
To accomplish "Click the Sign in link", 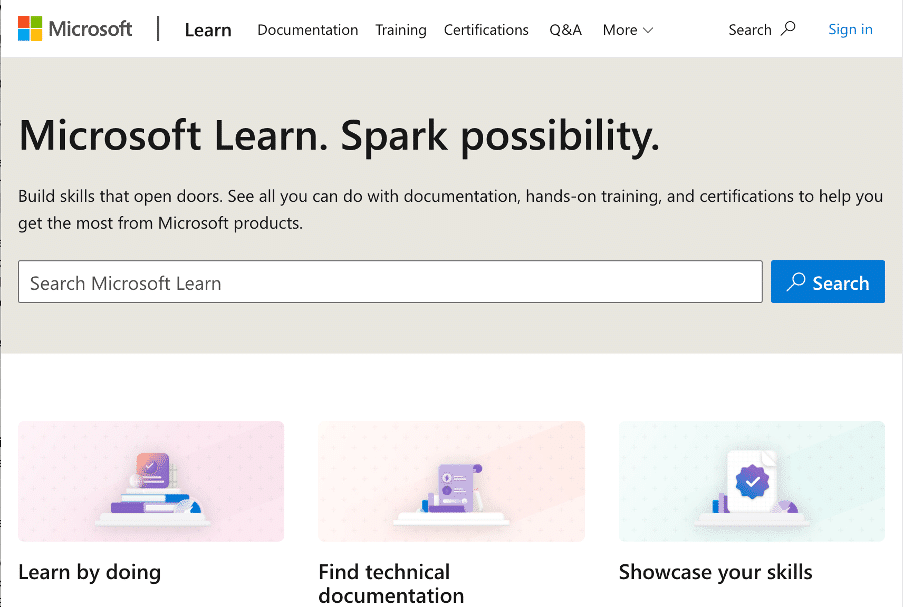I will pyautogui.click(x=850, y=29).
